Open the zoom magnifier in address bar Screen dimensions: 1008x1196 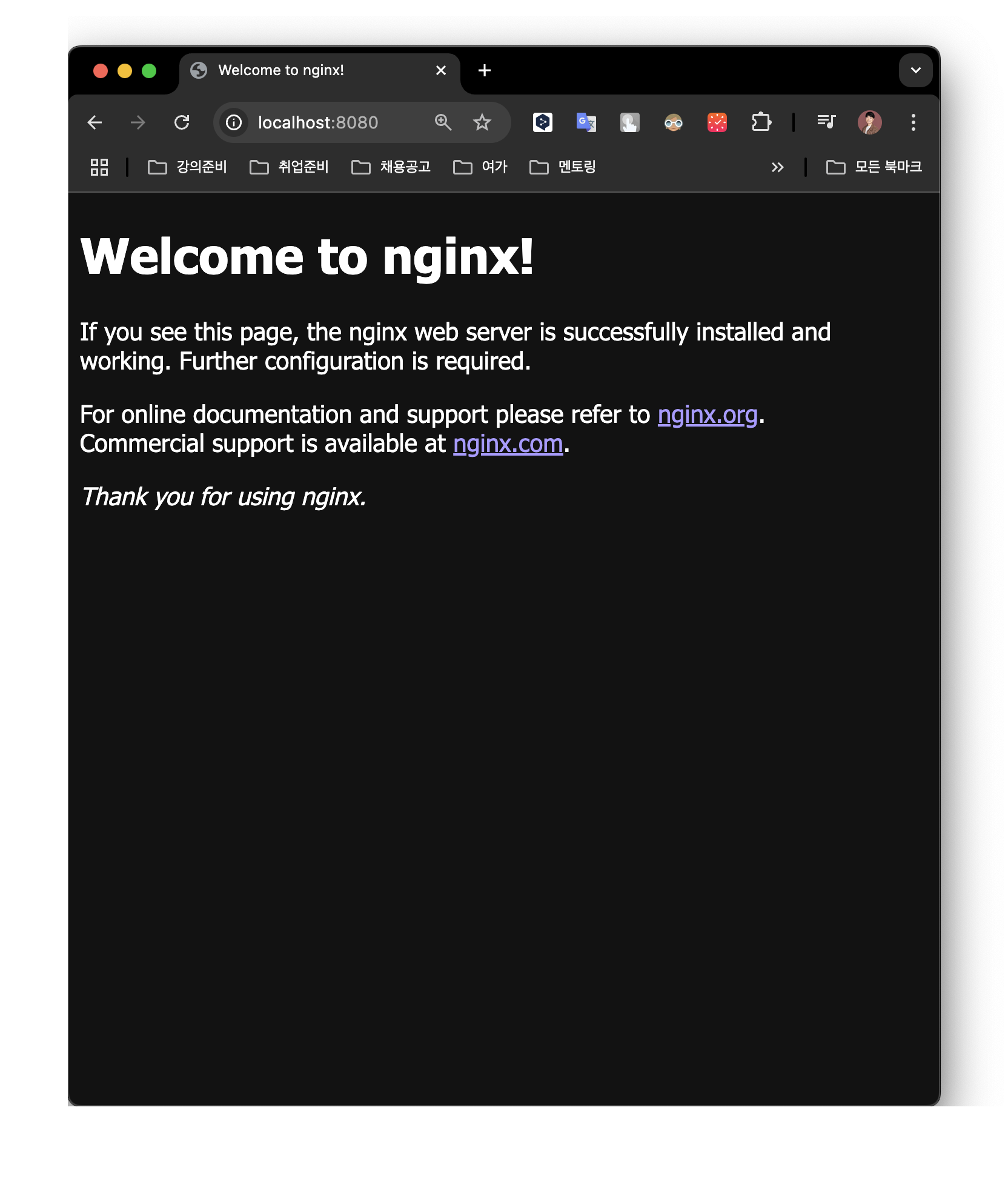click(443, 123)
